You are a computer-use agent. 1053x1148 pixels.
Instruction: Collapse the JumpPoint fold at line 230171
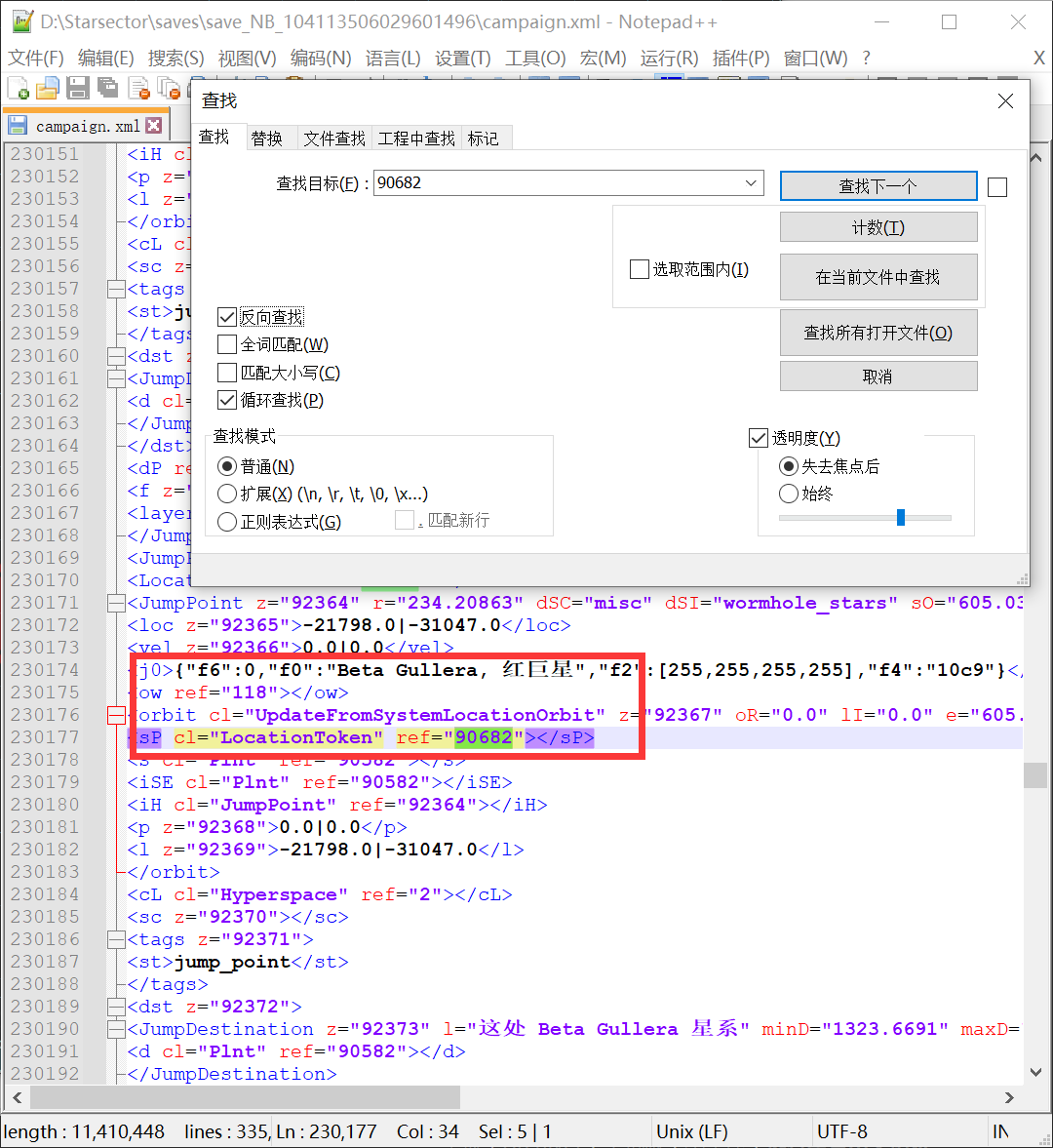[117, 604]
